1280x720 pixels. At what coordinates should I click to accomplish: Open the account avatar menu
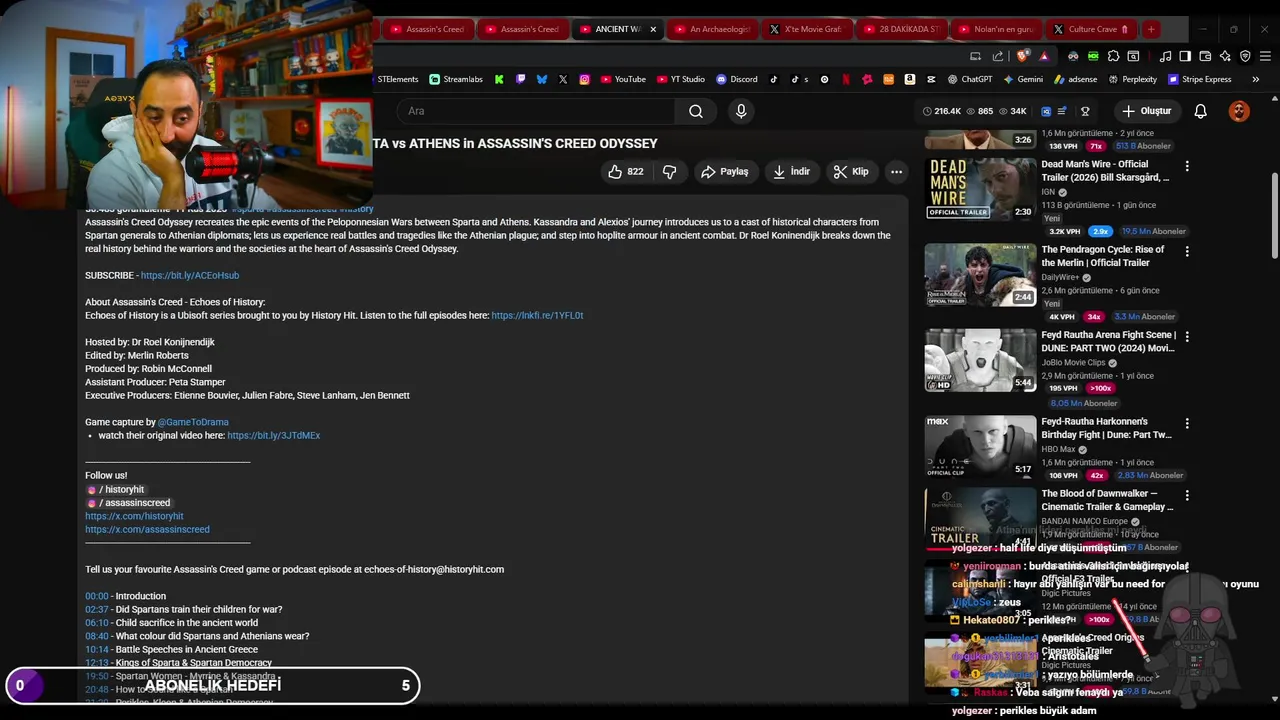pyautogui.click(x=1239, y=111)
